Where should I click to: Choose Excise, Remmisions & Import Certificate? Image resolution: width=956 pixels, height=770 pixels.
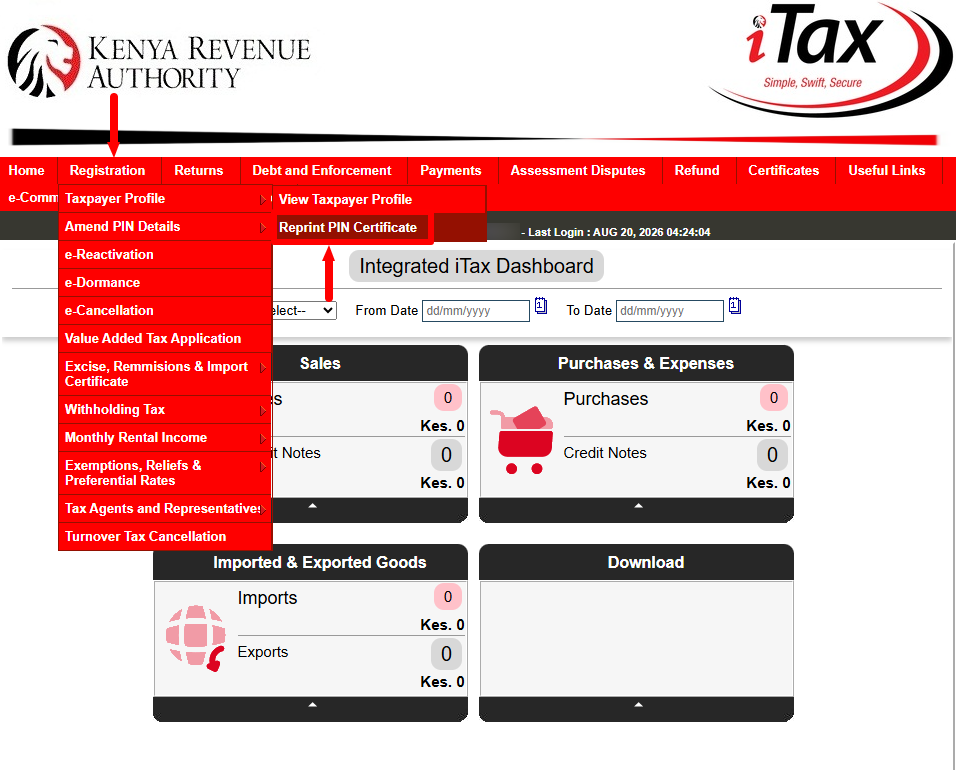165,374
